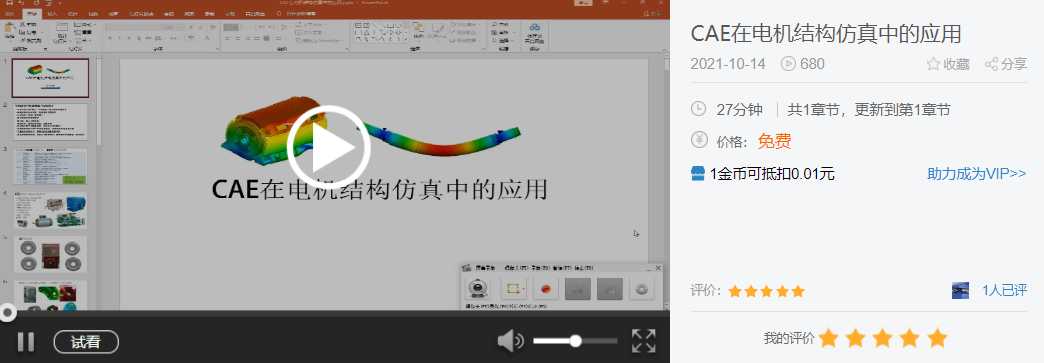This screenshot has height=363, width=1044.
Task: Rate five stars in 我的评价
Action: click(937, 338)
